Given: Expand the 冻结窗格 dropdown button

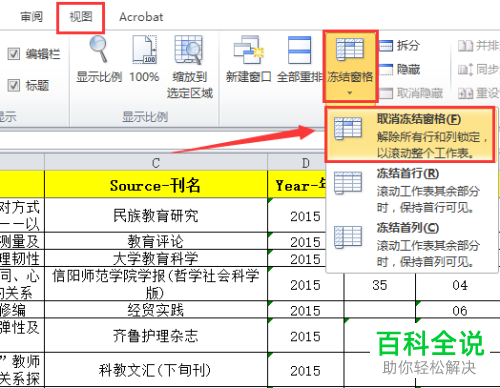Looking at the screenshot, I should coord(350,67).
